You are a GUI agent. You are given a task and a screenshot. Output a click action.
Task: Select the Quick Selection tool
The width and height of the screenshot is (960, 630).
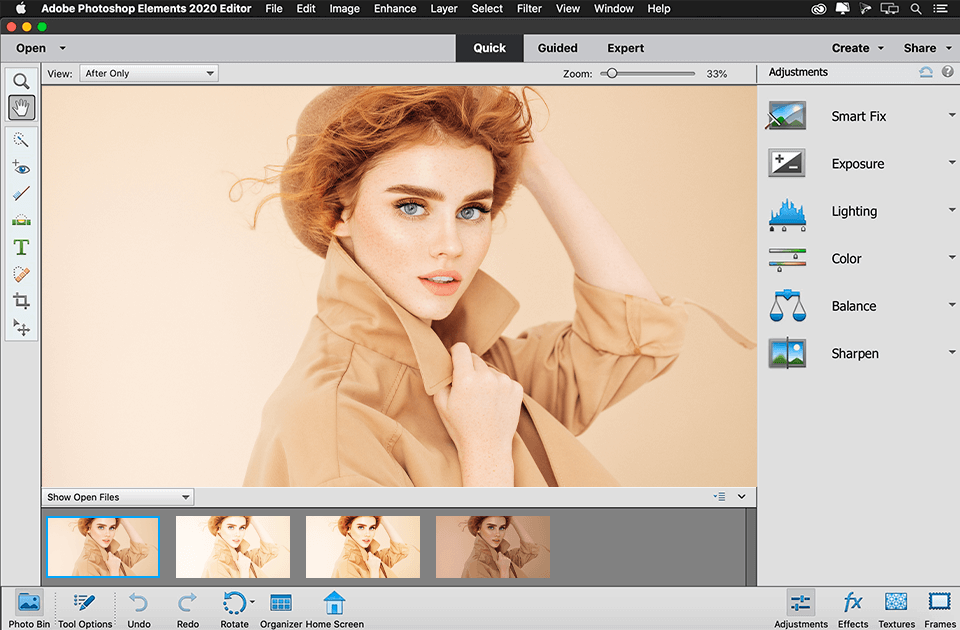(x=21, y=140)
